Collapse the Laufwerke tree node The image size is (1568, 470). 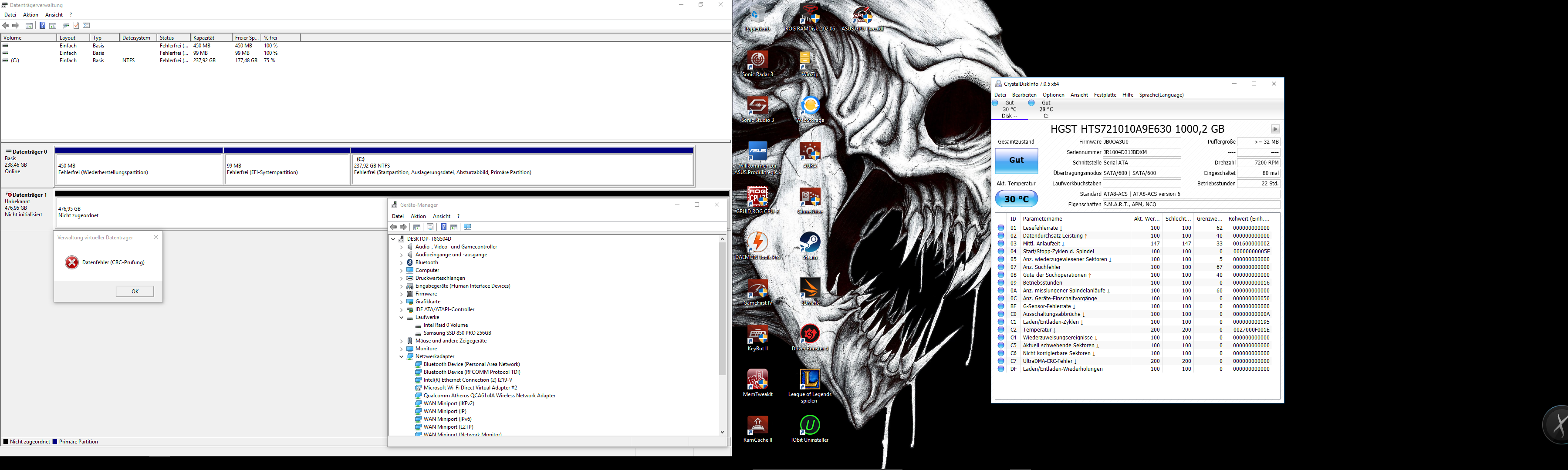tap(401, 317)
